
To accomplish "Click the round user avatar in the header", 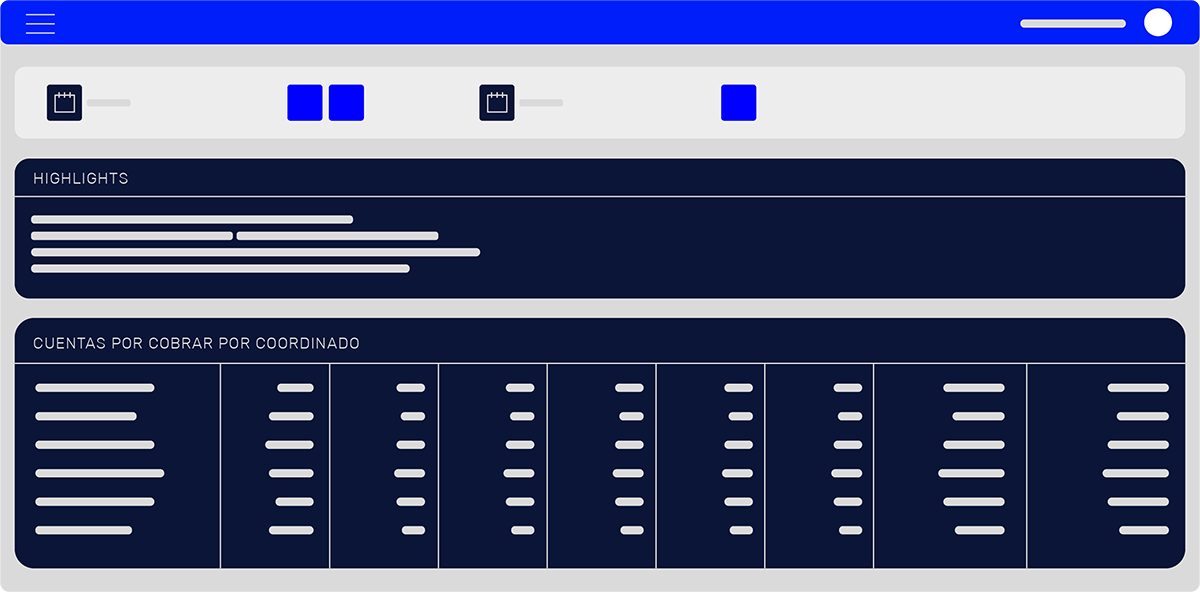I will click(x=1157, y=23).
